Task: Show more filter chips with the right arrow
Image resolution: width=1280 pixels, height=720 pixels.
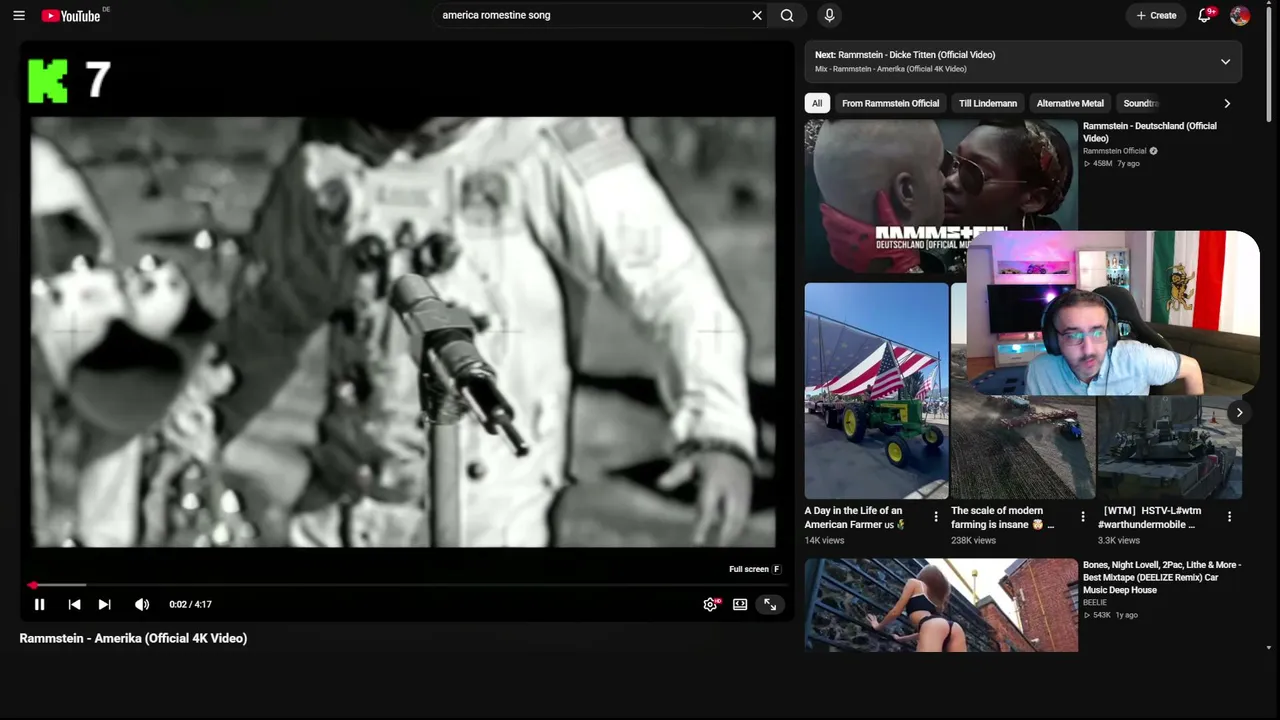Action: pos(1227,103)
